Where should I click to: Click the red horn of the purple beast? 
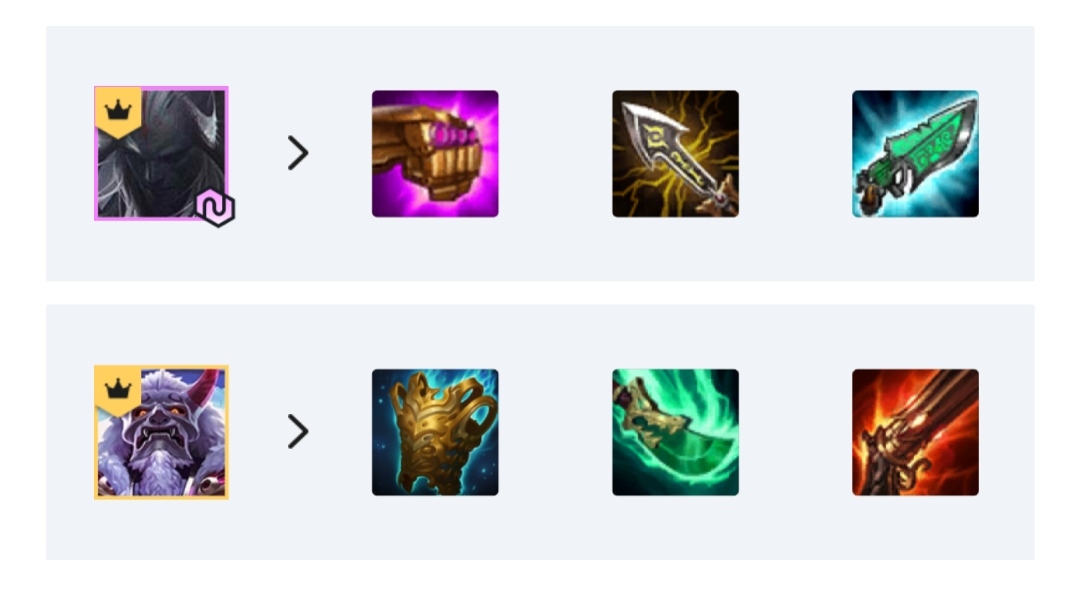point(209,385)
